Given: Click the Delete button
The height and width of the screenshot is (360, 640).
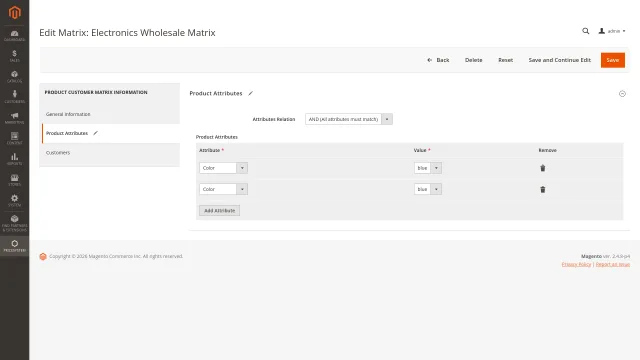Looking at the screenshot, I should coord(473,60).
